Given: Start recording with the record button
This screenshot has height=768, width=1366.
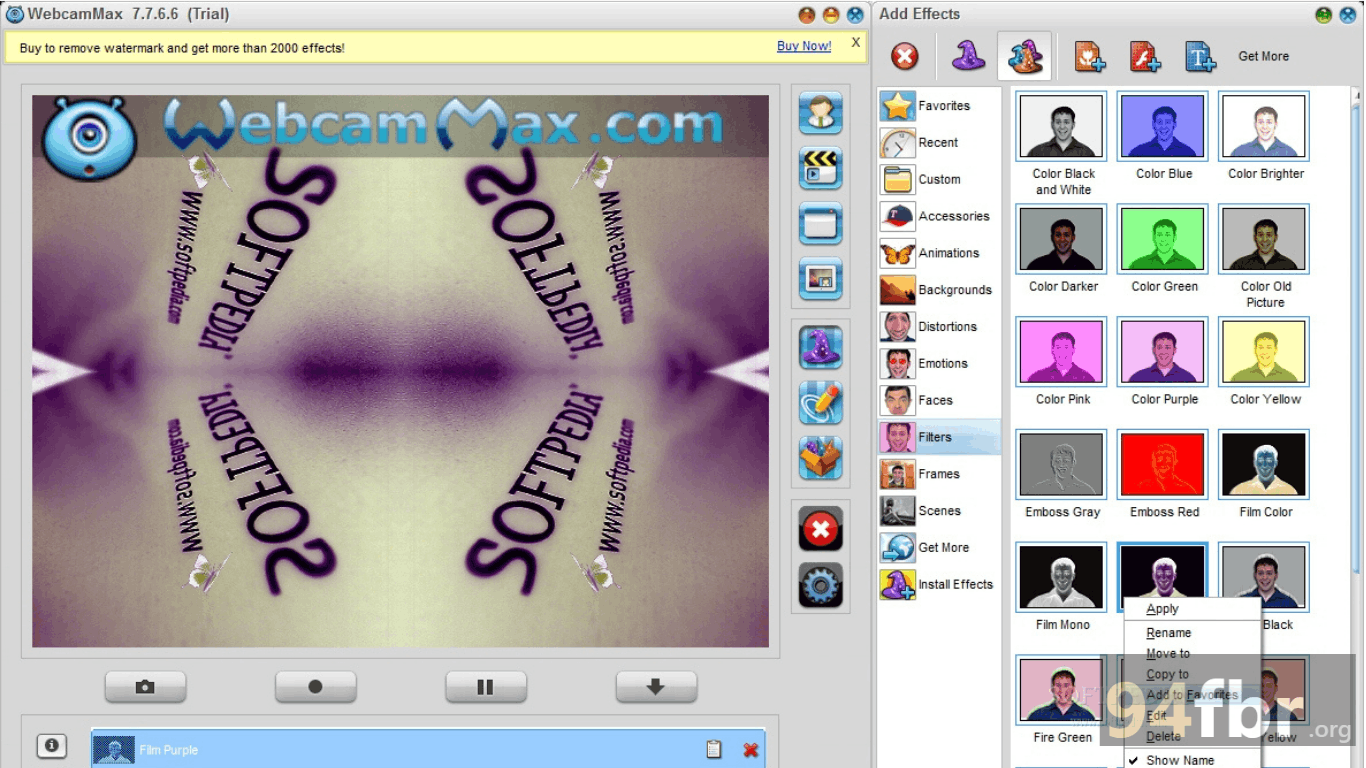Looking at the screenshot, I should click(x=315, y=687).
